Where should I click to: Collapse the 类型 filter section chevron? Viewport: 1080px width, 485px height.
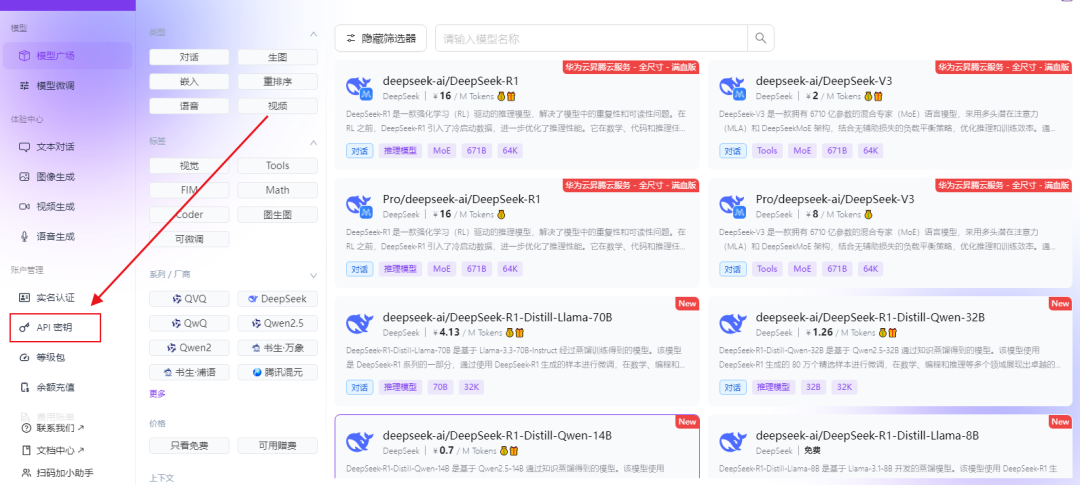point(313,34)
